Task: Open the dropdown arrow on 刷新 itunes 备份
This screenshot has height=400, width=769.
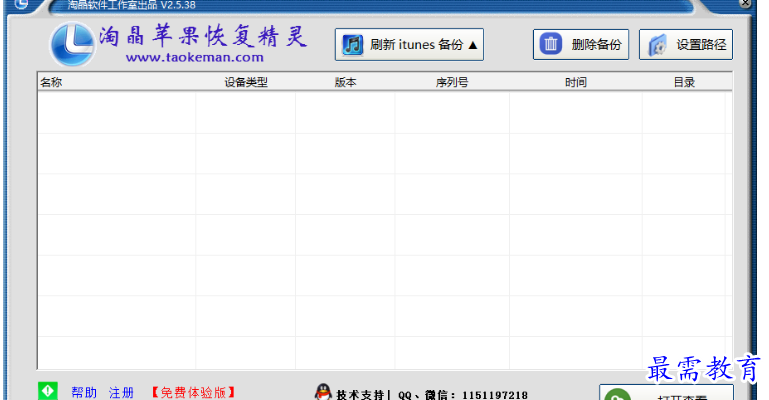Action: (473, 45)
